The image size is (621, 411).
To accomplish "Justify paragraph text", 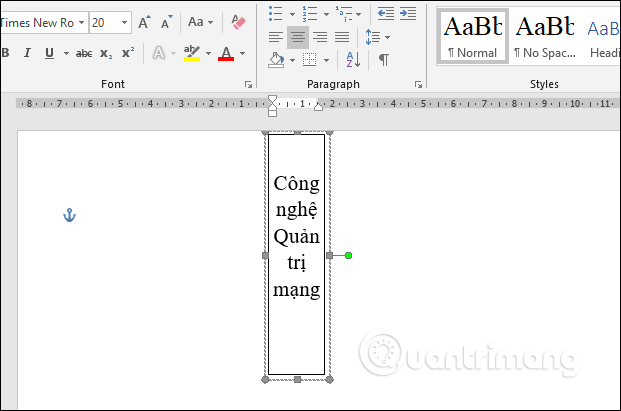I will pyautogui.click(x=342, y=37).
